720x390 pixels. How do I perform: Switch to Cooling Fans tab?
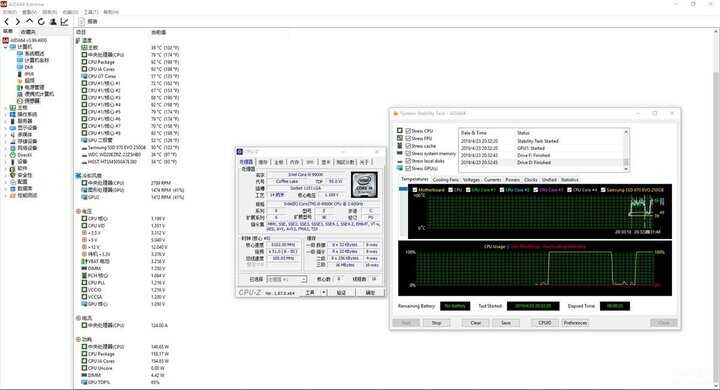pyautogui.click(x=445, y=180)
